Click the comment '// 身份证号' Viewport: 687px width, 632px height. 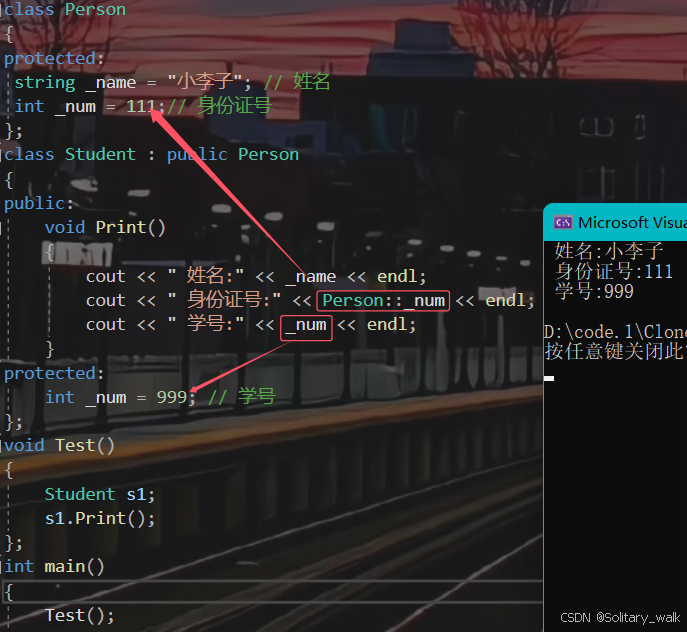[219, 106]
